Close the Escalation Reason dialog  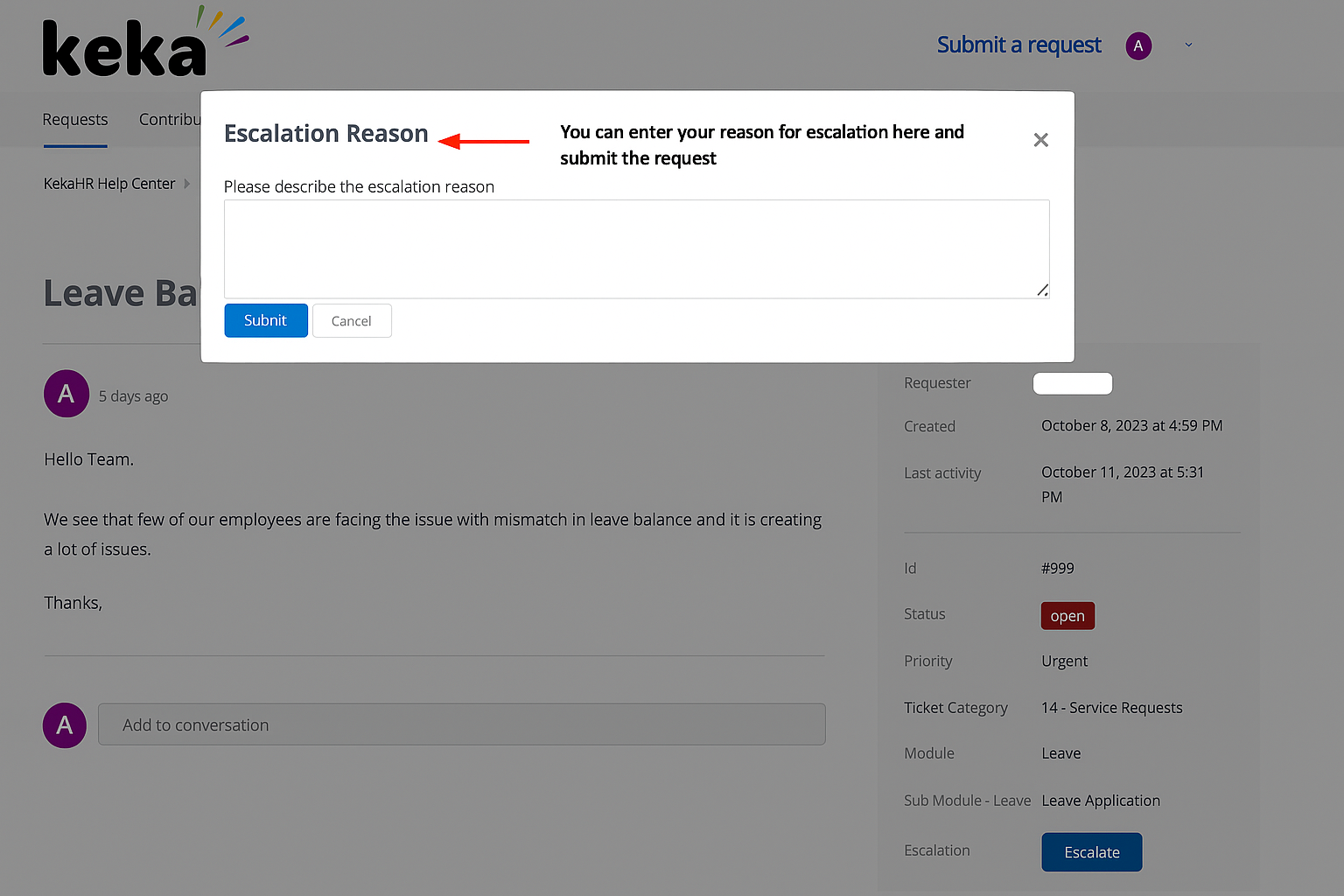point(1040,140)
